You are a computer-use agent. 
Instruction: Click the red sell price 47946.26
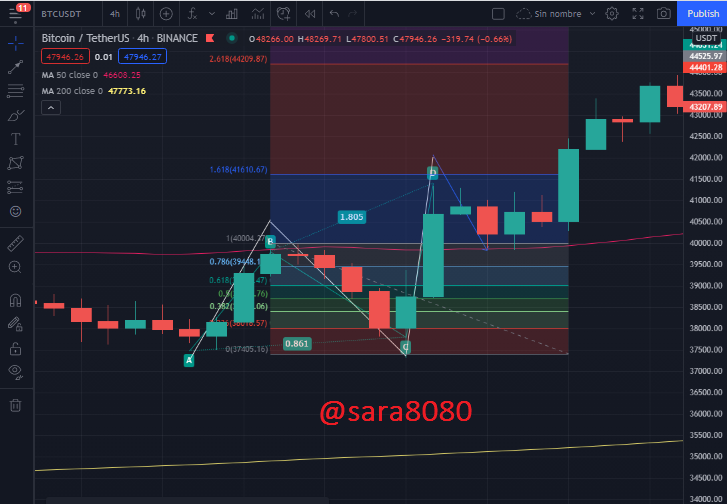65,57
